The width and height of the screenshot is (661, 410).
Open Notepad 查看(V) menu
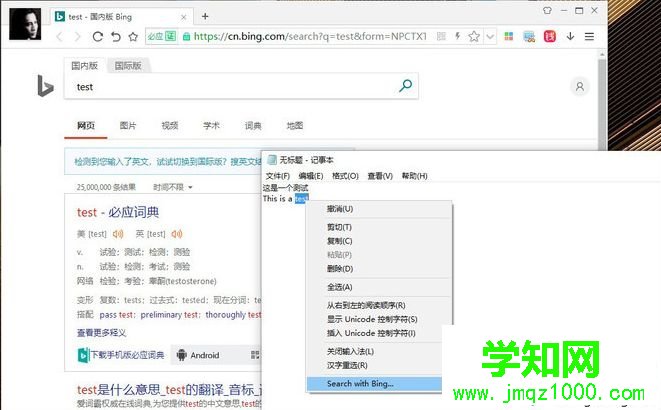pos(380,176)
